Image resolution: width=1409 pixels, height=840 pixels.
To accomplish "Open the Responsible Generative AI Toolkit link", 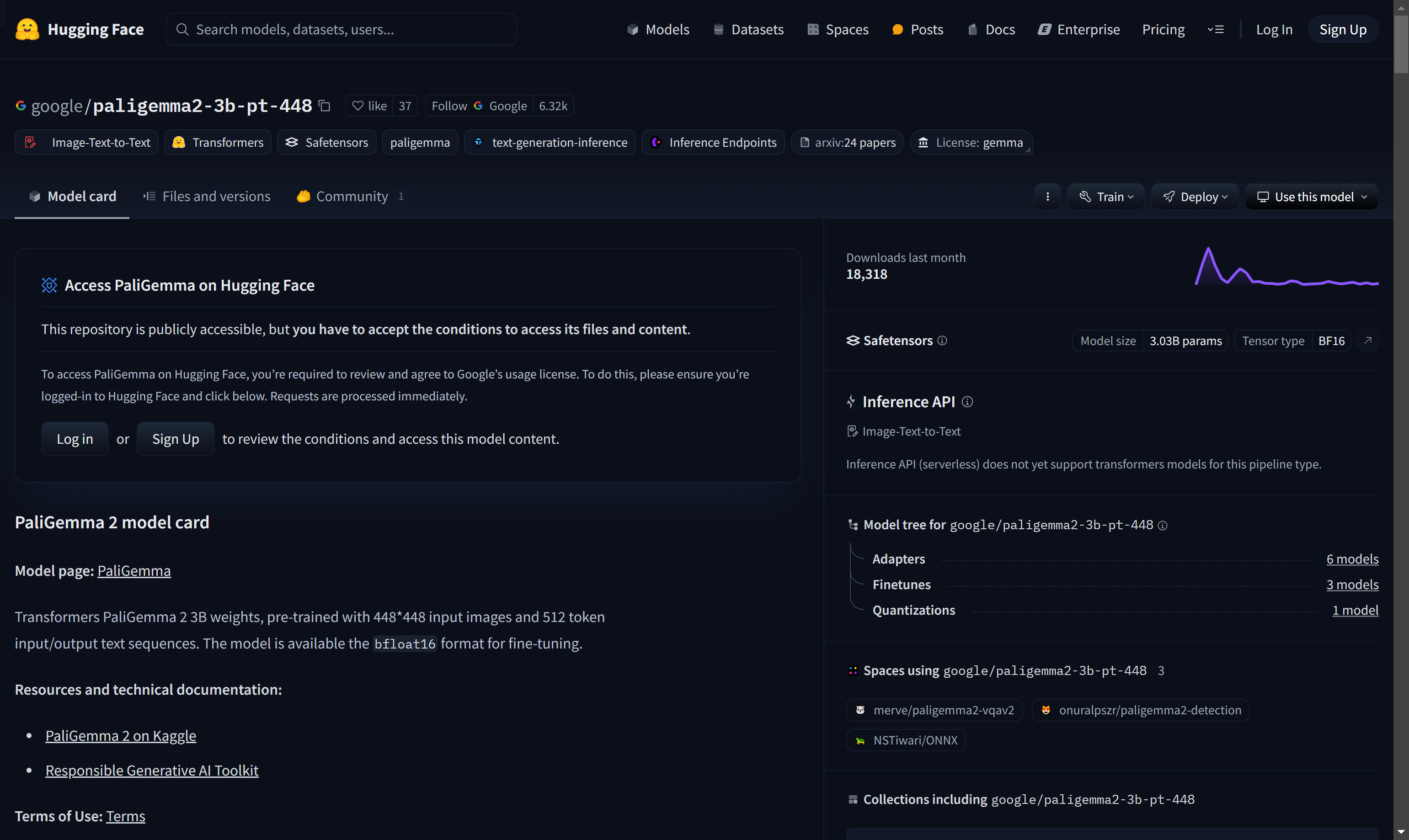I will pos(152,771).
